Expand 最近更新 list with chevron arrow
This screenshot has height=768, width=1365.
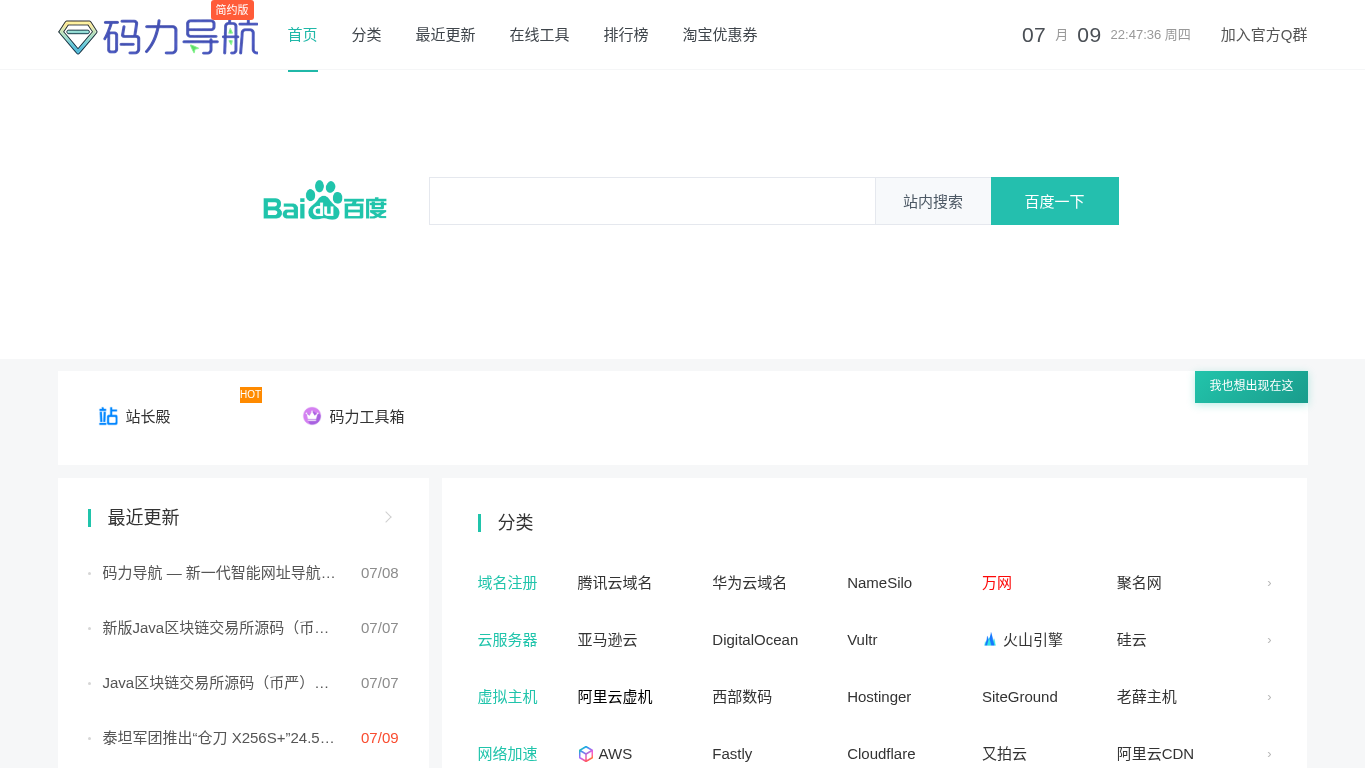click(x=389, y=517)
